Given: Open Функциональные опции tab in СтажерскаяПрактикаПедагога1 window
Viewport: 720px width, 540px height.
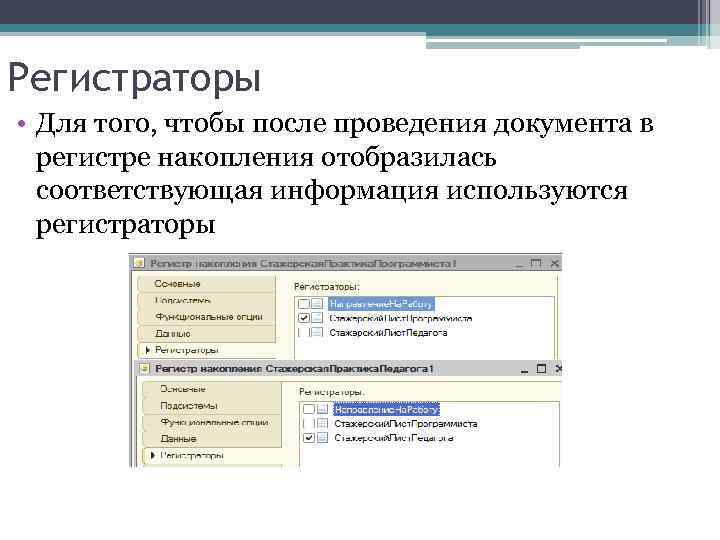Looking at the screenshot, I should (212, 422).
